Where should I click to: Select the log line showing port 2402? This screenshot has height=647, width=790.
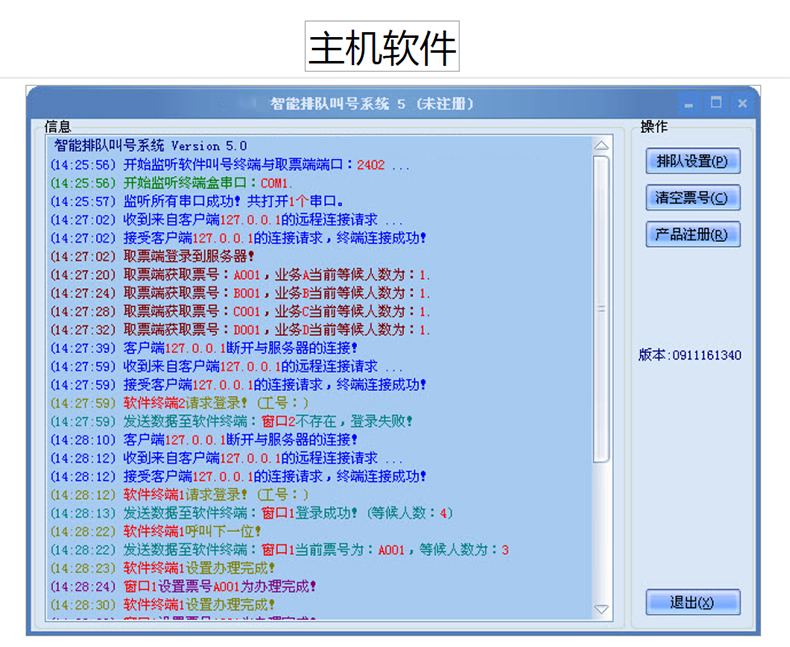coord(230,164)
